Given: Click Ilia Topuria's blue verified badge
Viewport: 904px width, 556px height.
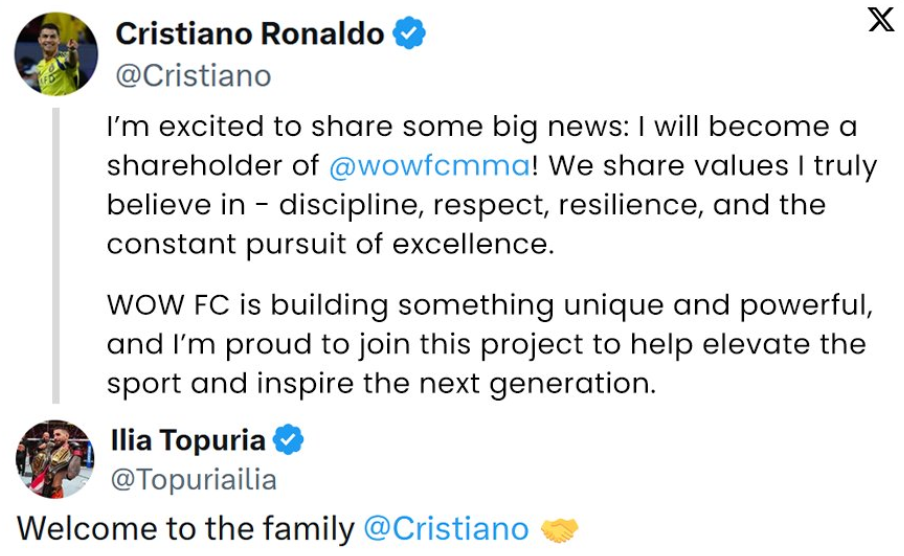Looking at the screenshot, I should coord(288,439).
